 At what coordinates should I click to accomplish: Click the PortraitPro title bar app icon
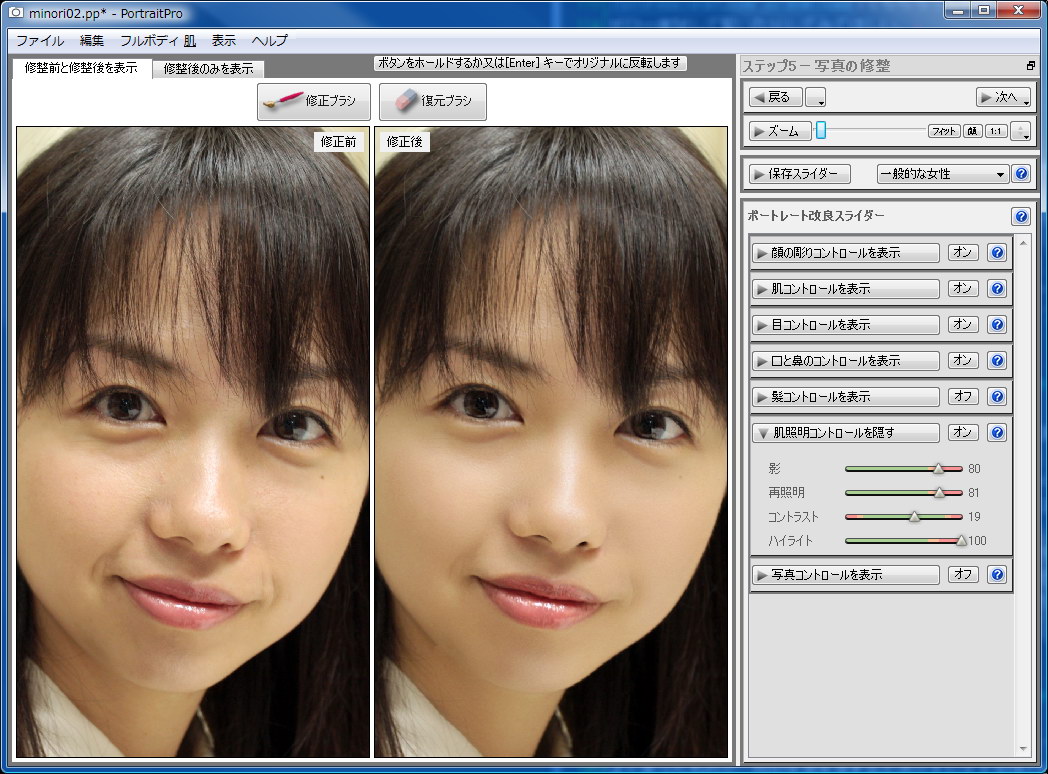[15, 13]
